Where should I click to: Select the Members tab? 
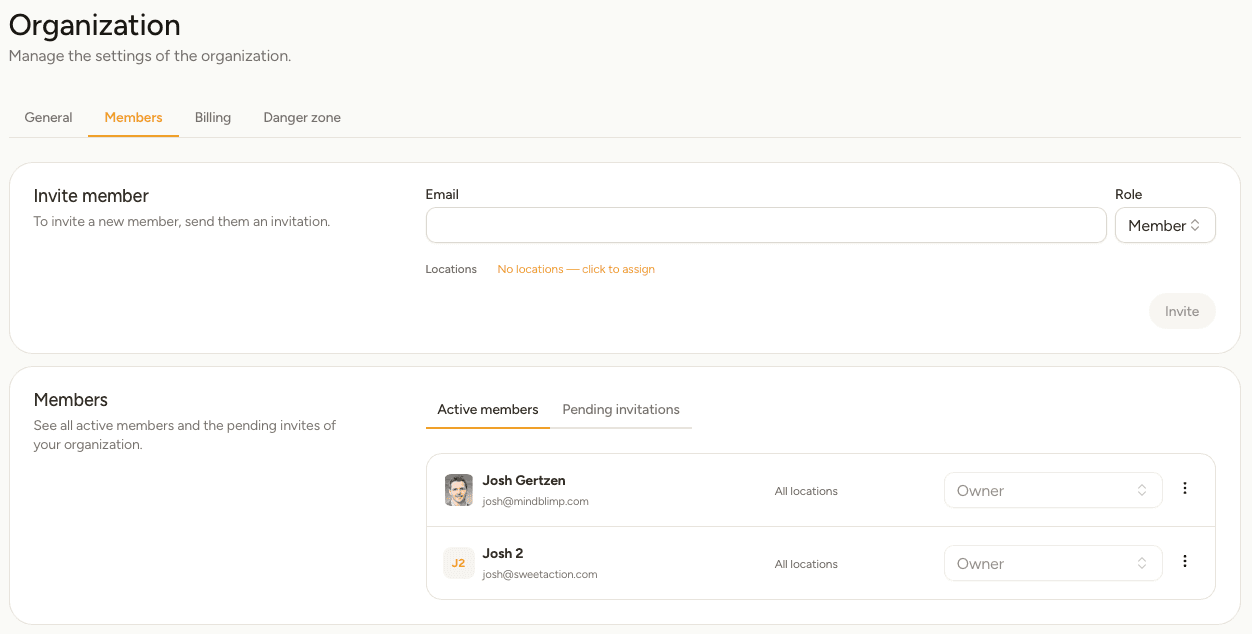pos(133,117)
